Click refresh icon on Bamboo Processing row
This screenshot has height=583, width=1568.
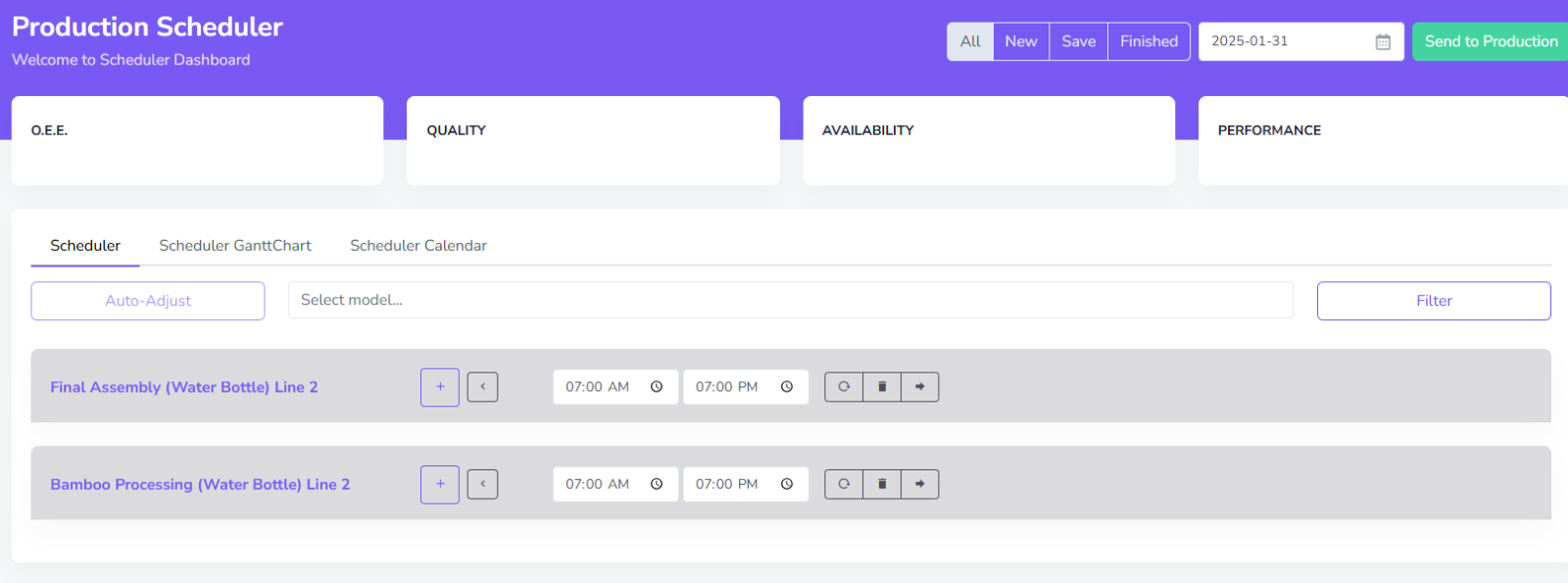(x=844, y=484)
